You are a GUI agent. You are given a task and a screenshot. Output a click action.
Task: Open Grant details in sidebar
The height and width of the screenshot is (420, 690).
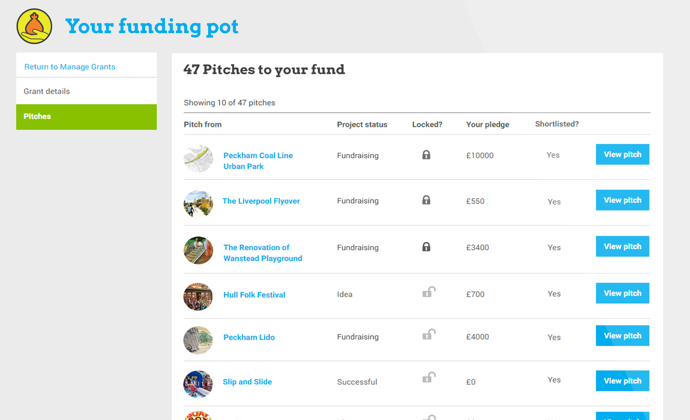click(x=86, y=91)
